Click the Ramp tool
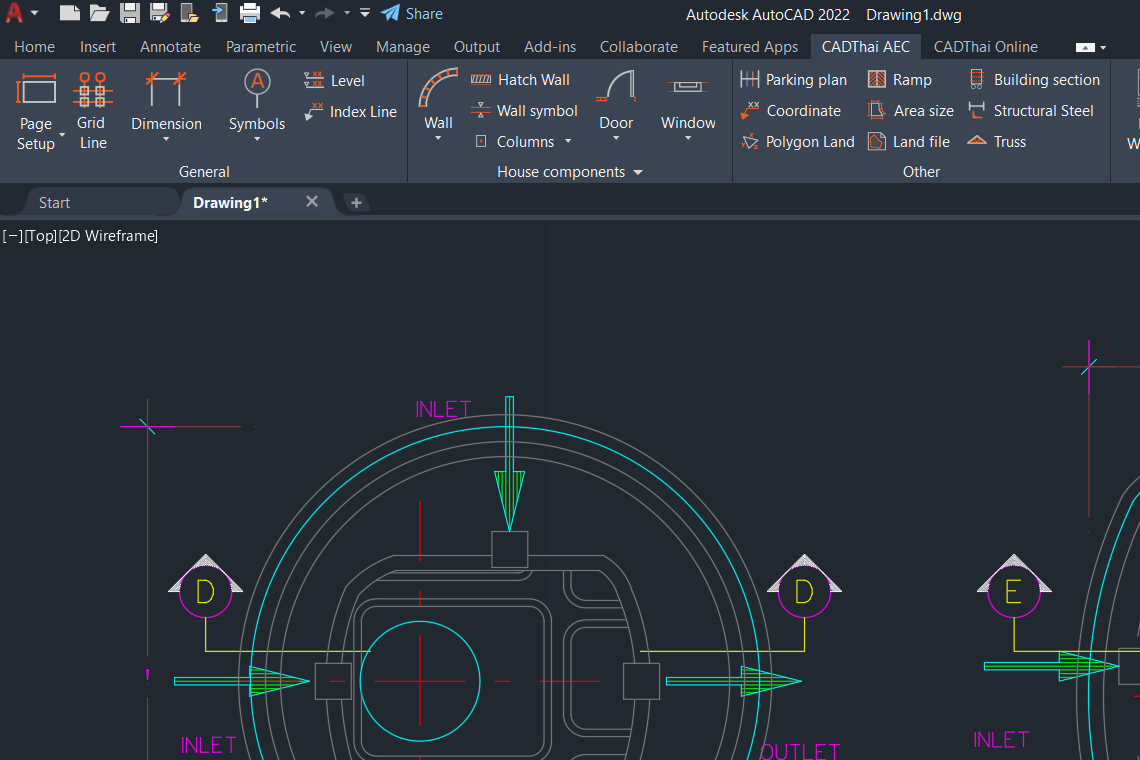Image resolution: width=1140 pixels, height=760 pixels. click(899, 80)
